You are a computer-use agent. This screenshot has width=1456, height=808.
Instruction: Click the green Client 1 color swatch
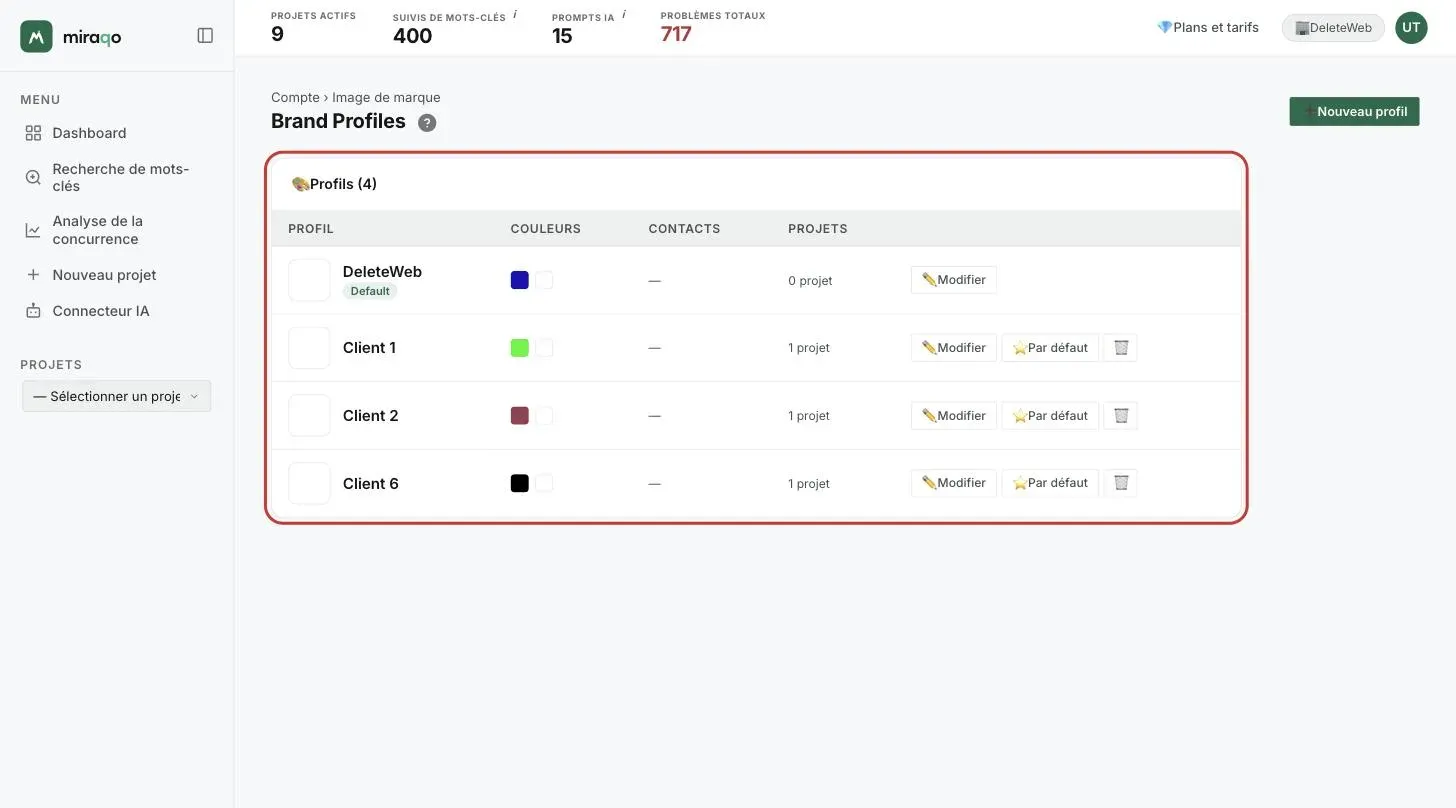(x=520, y=348)
